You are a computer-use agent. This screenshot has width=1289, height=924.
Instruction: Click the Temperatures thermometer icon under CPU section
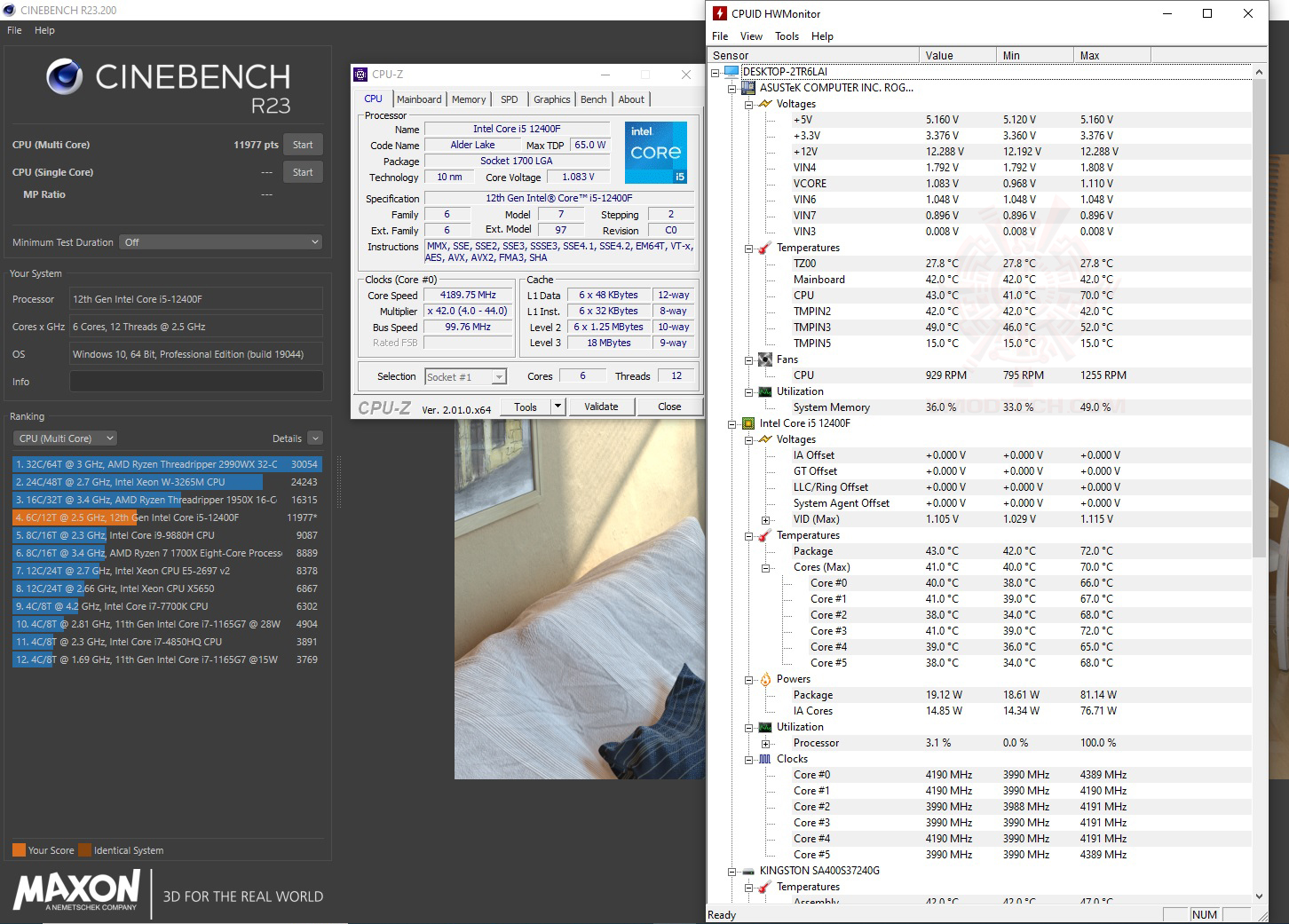pyautogui.click(x=765, y=535)
